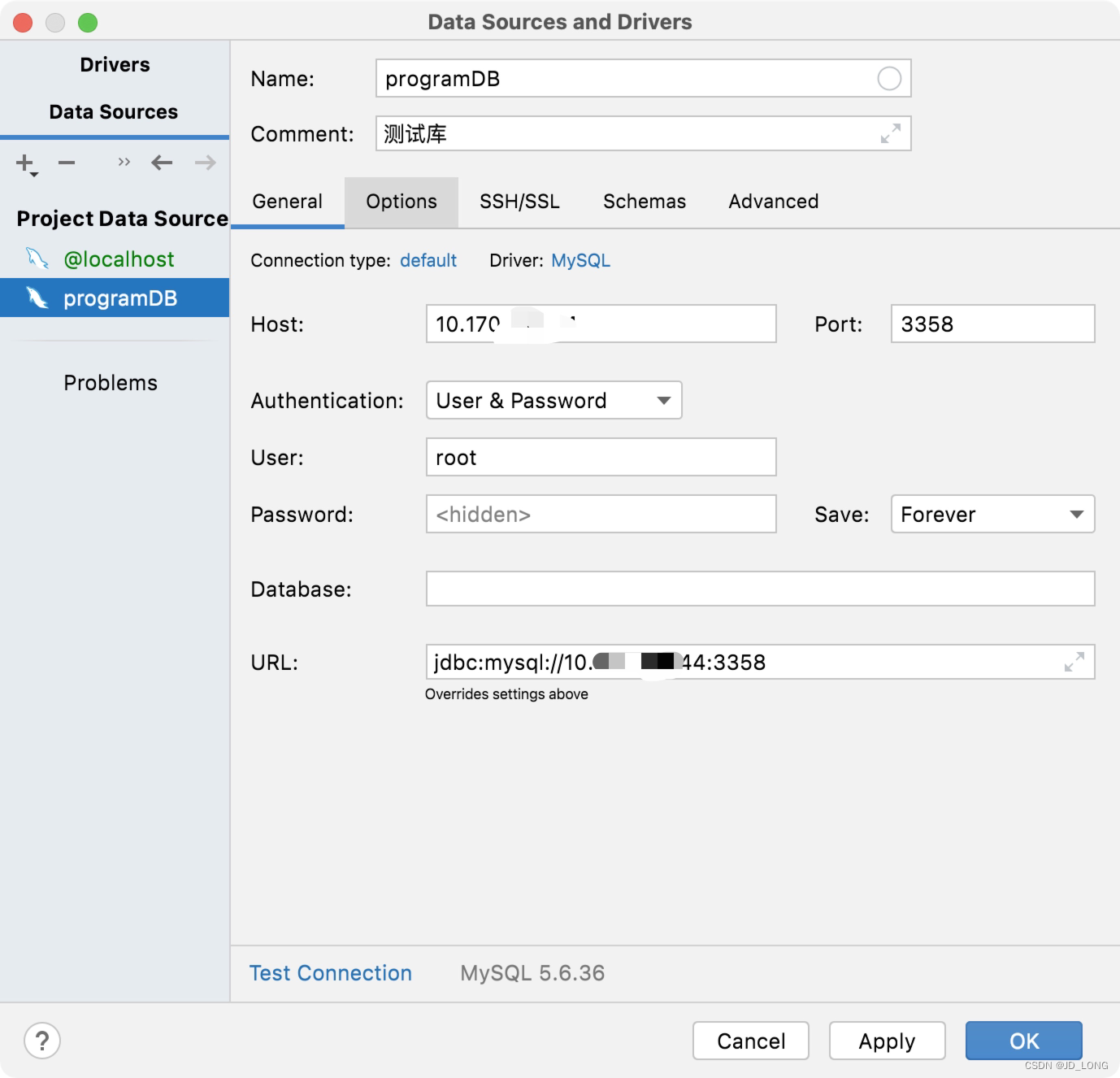Switch to Data Sources sidebar tab
Image resolution: width=1120 pixels, height=1078 pixels.
coord(114,112)
